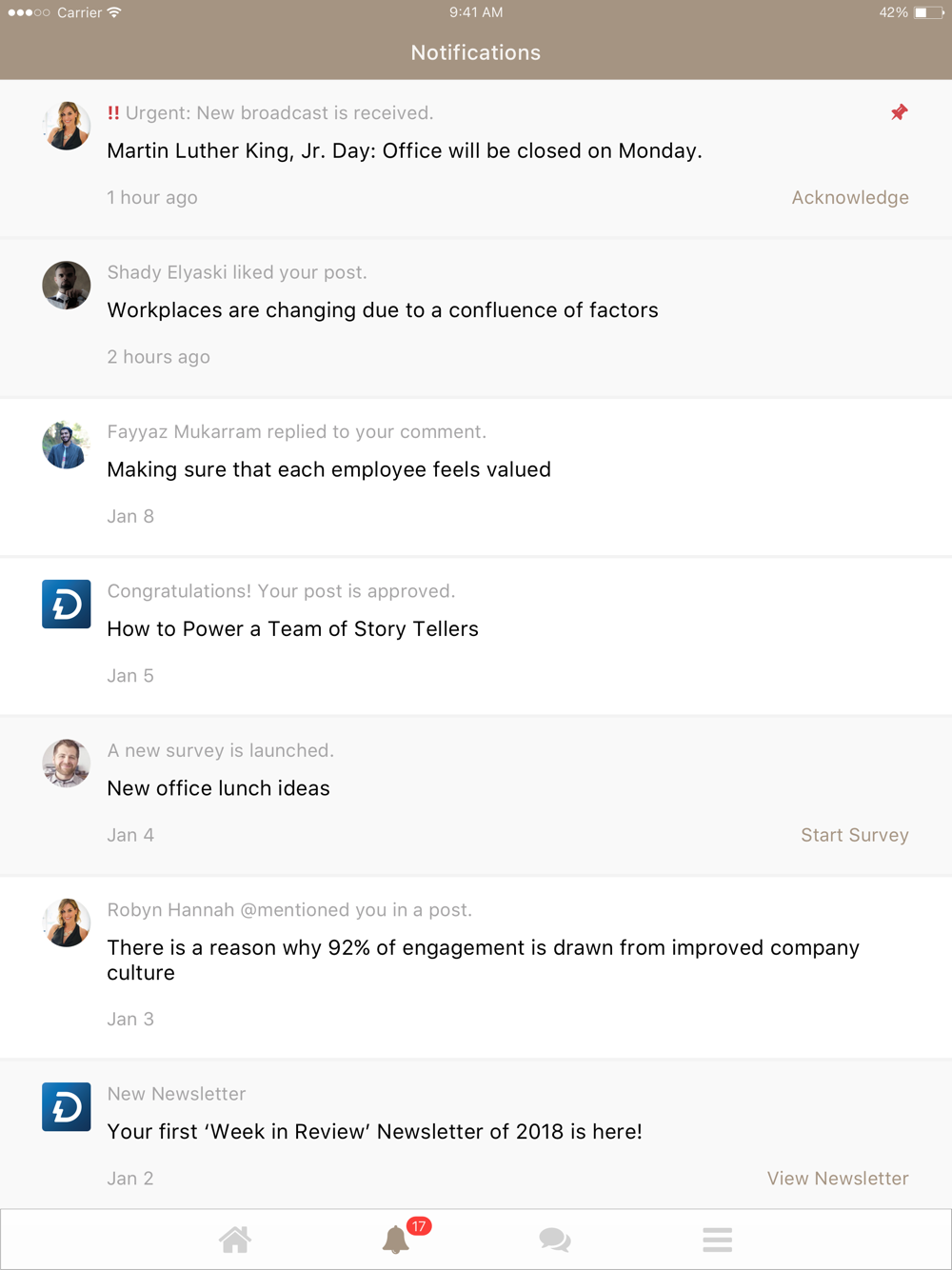
Task: Click the red pin icon on urgent broadcast
Action: 899,112
